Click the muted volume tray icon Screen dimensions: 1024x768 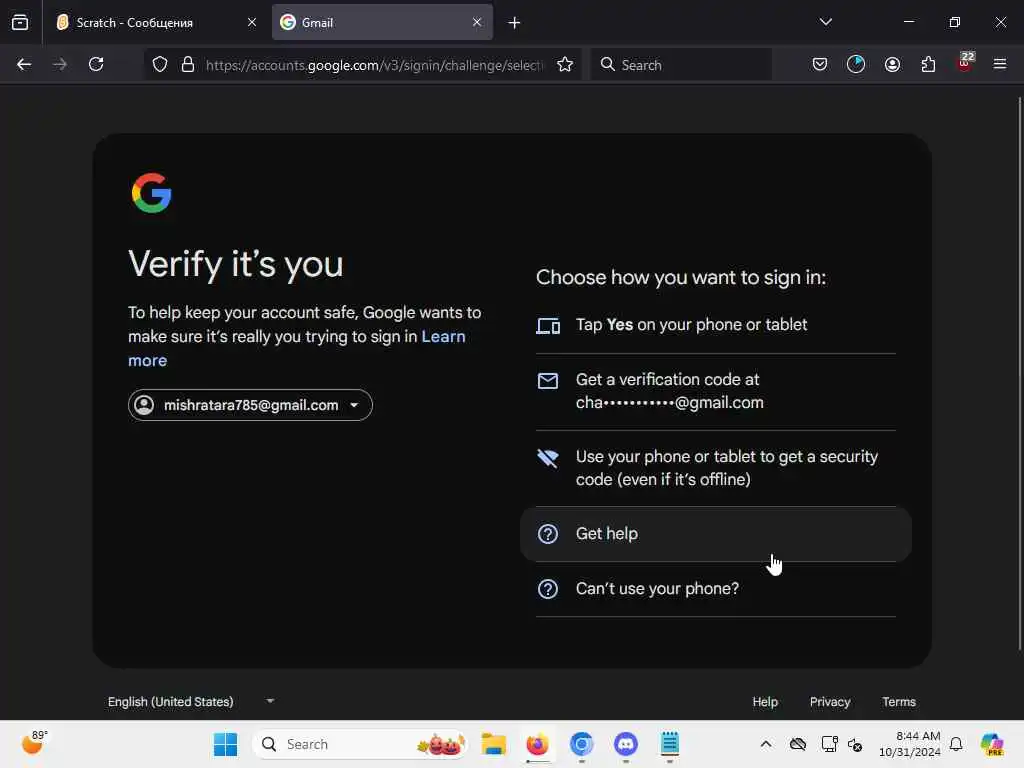coord(855,744)
